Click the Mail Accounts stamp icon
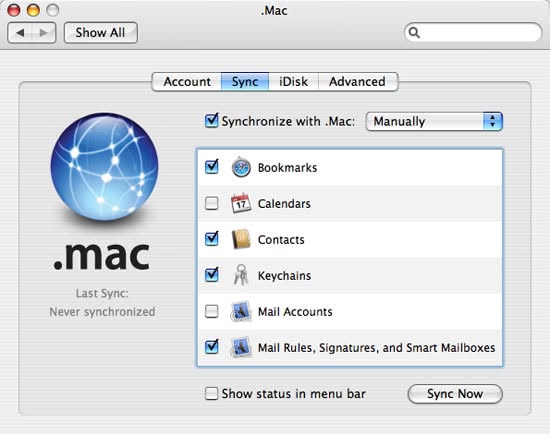550x434 pixels. pyautogui.click(x=241, y=311)
